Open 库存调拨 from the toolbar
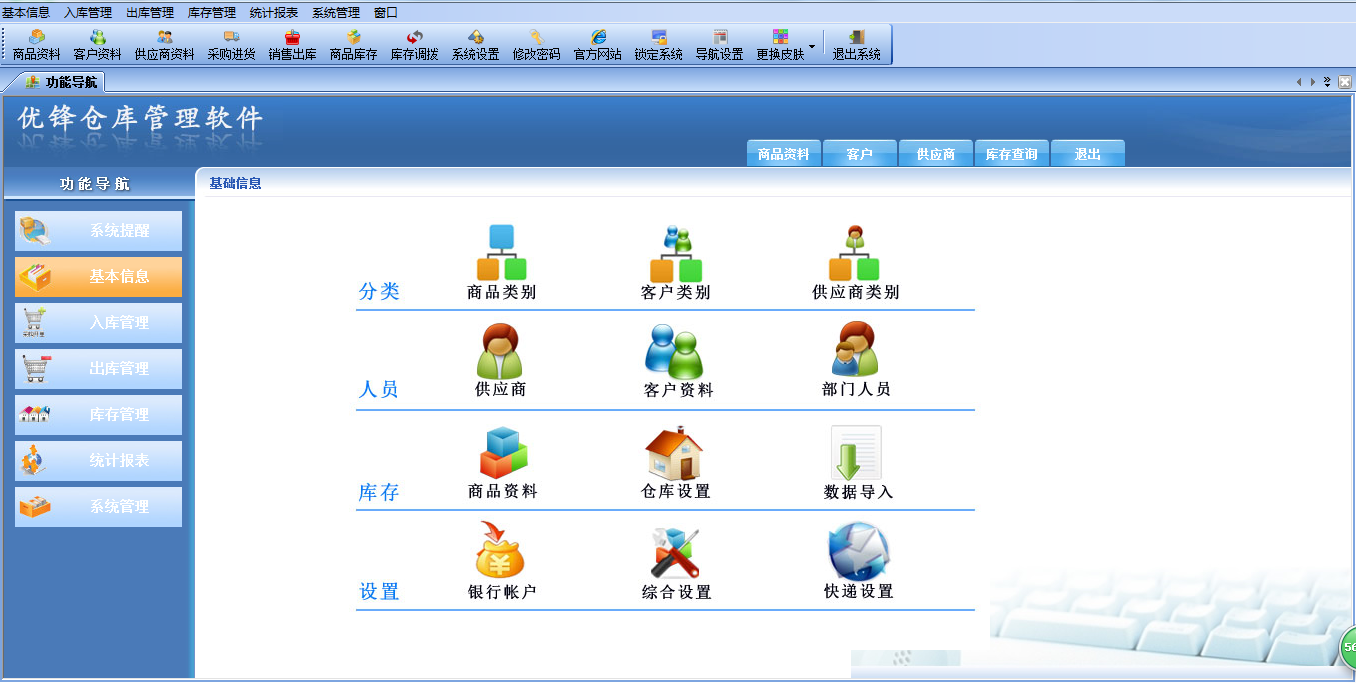Viewport: 1356px width, 683px height. [414, 44]
